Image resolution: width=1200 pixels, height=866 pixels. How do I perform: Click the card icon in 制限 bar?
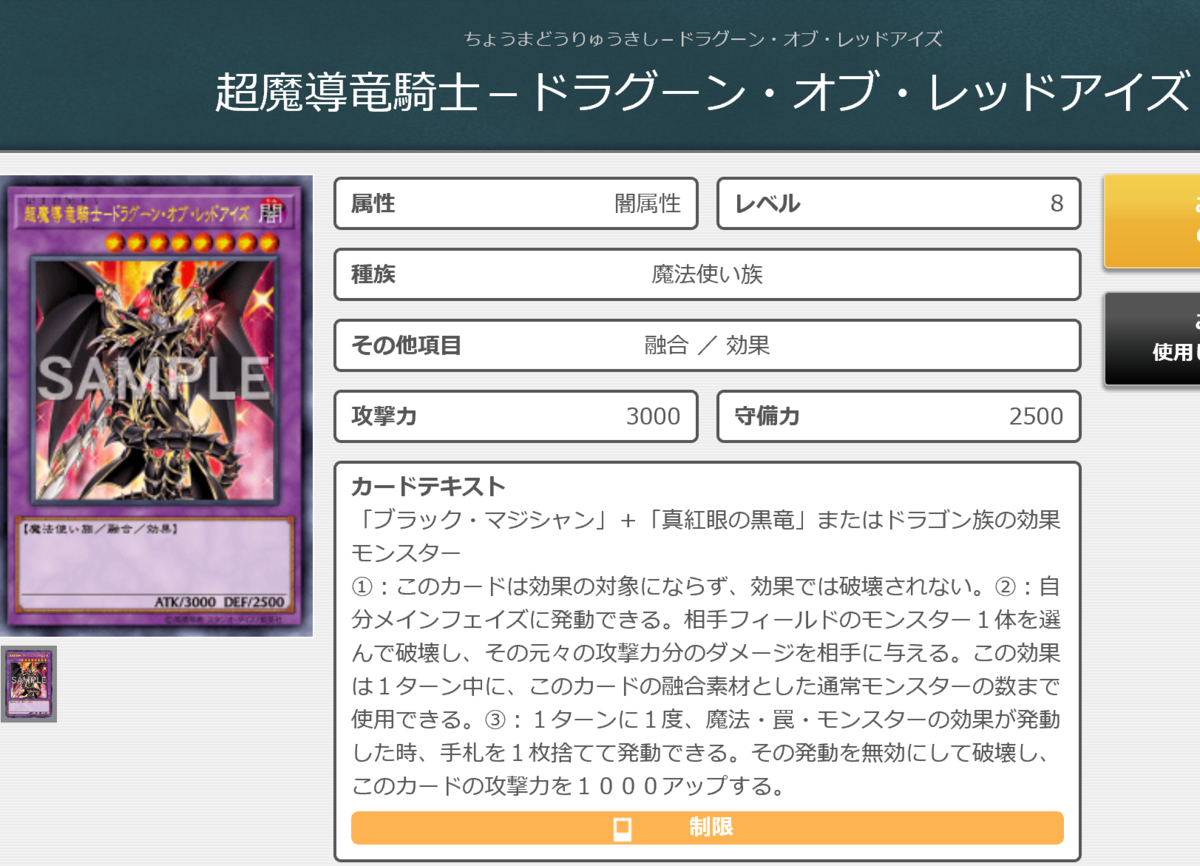coord(621,828)
